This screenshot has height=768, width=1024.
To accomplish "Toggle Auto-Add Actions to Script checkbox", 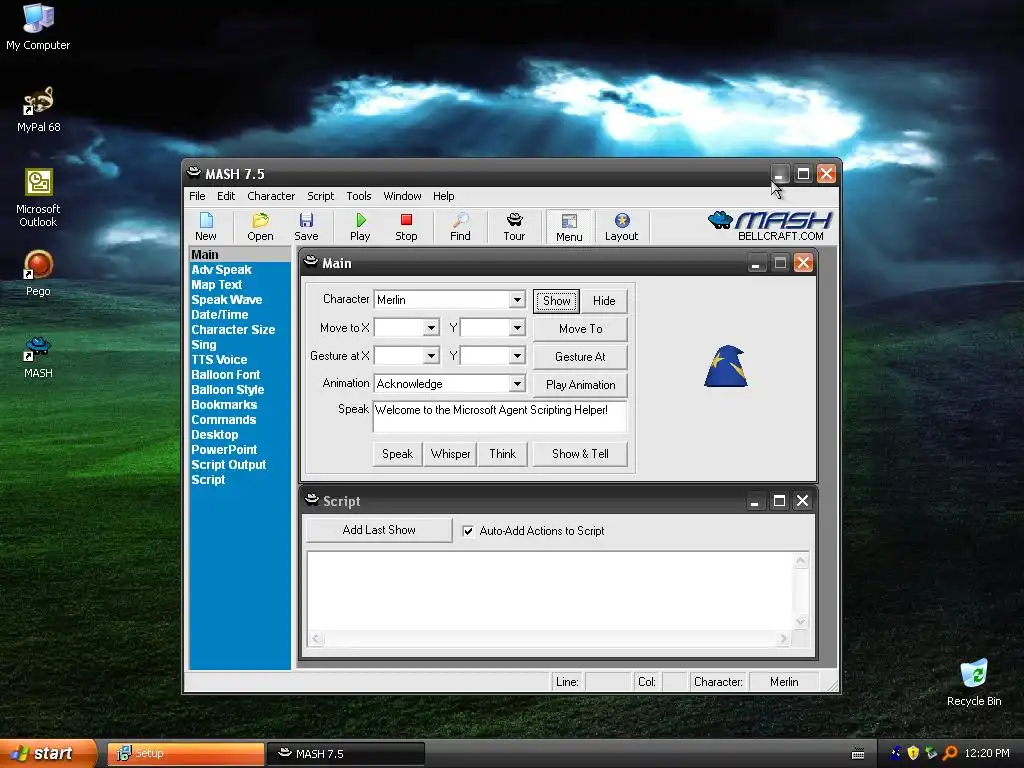I will 468,531.
